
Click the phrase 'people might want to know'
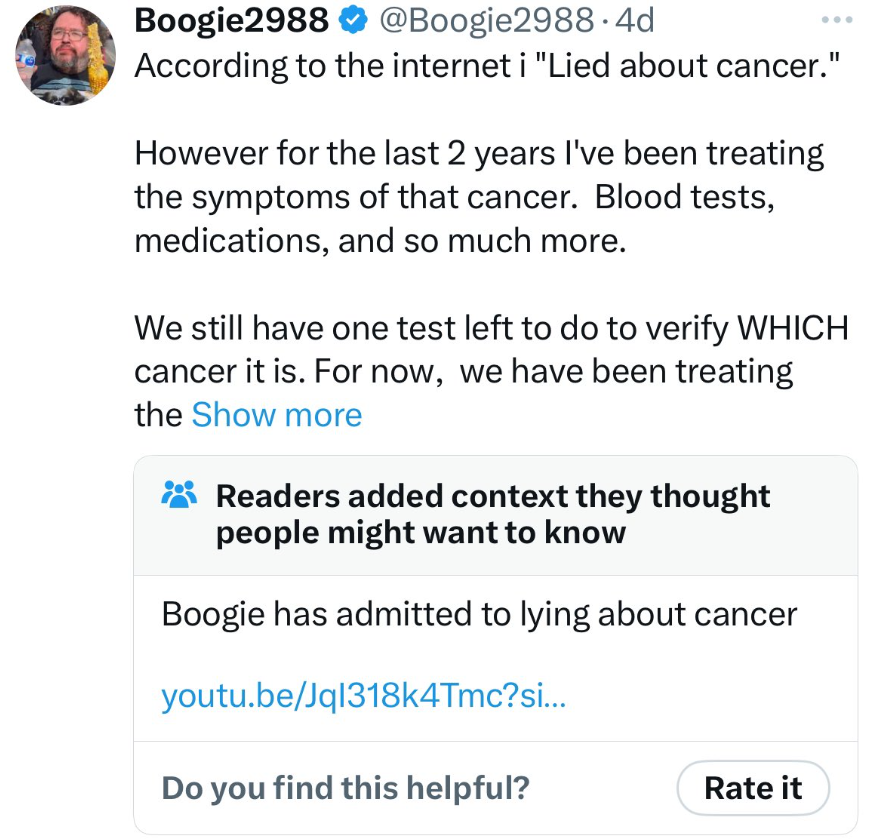(x=420, y=531)
